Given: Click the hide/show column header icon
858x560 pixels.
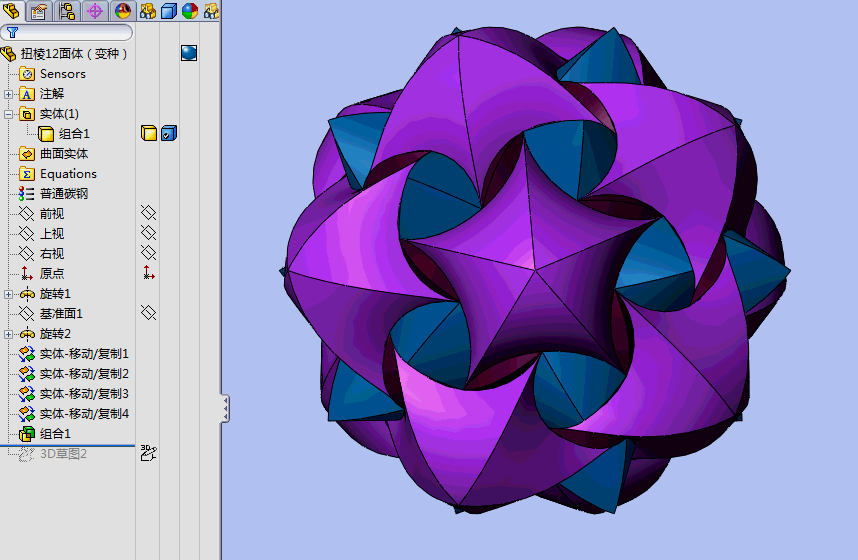Looking at the screenshot, I should click(148, 11).
